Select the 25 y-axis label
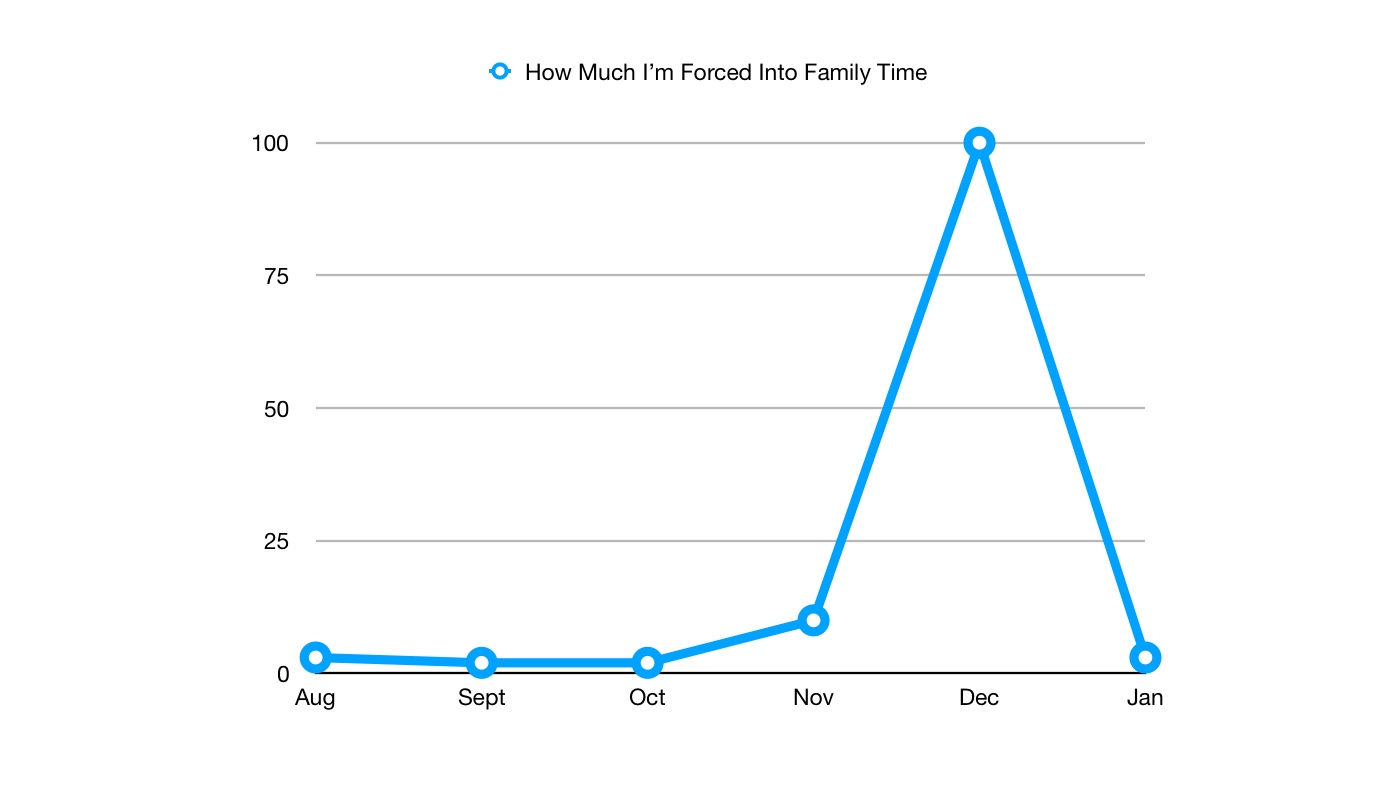The width and height of the screenshot is (1395, 793). point(276,541)
